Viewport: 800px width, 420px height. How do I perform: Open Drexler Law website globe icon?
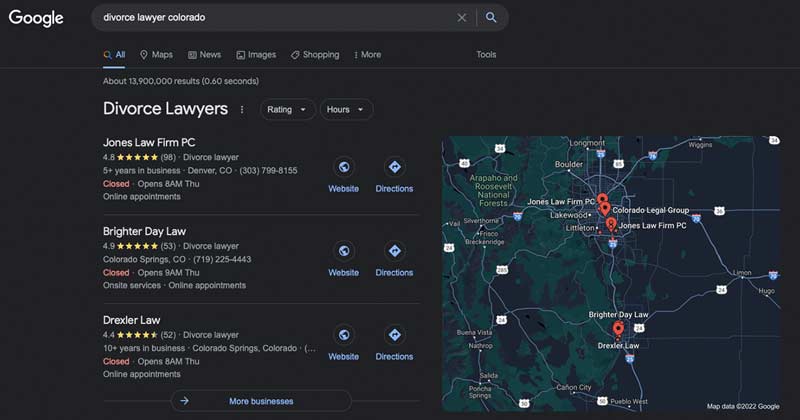pos(344,335)
